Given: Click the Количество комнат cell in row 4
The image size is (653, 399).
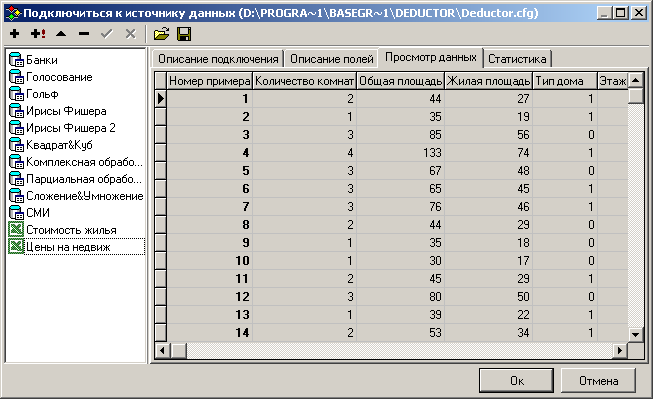Looking at the screenshot, I should 304,153.
